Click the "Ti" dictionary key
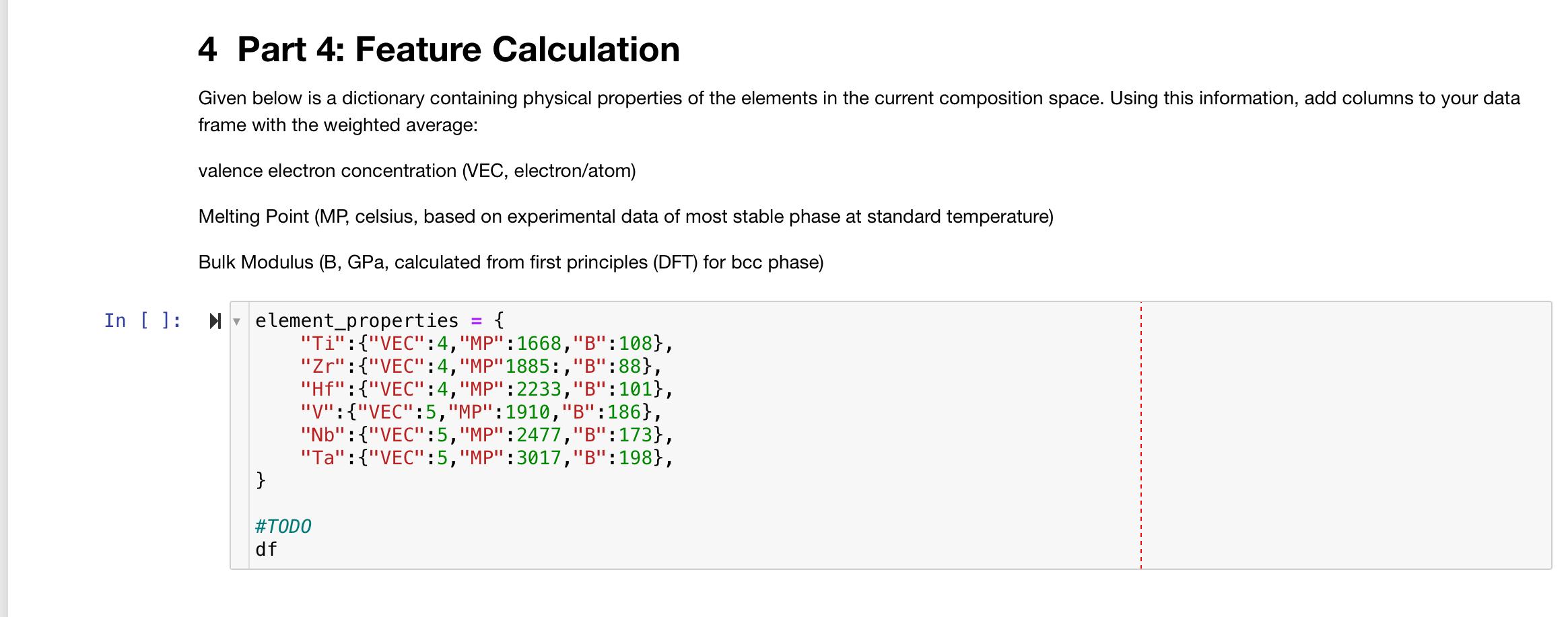This screenshot has height=617, width=1568. click(323, 344)
